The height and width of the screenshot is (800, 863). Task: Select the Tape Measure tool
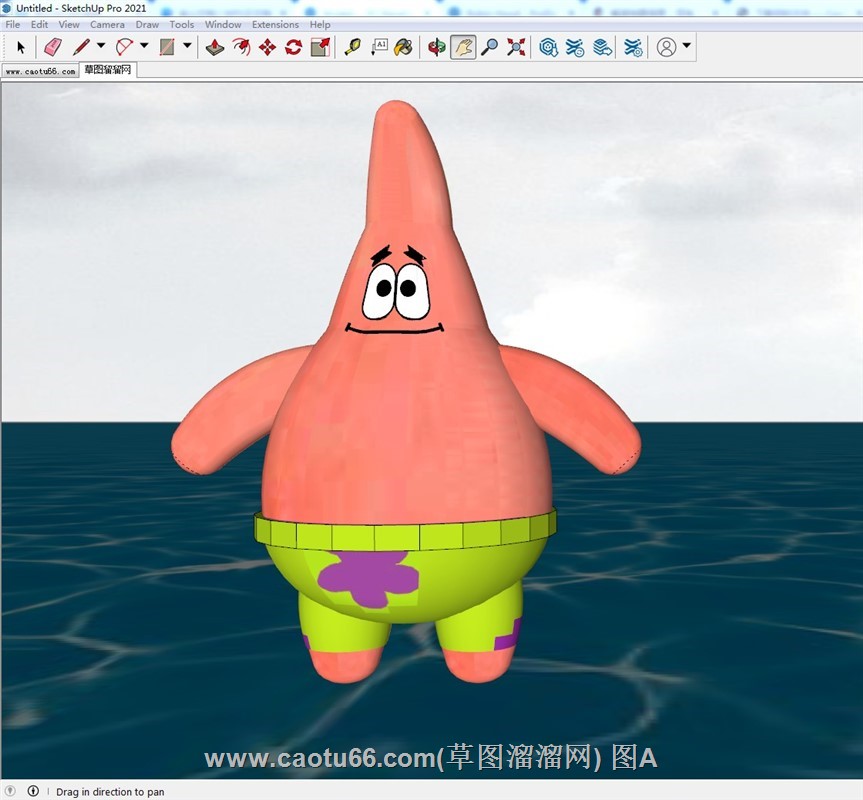(352, 47)
